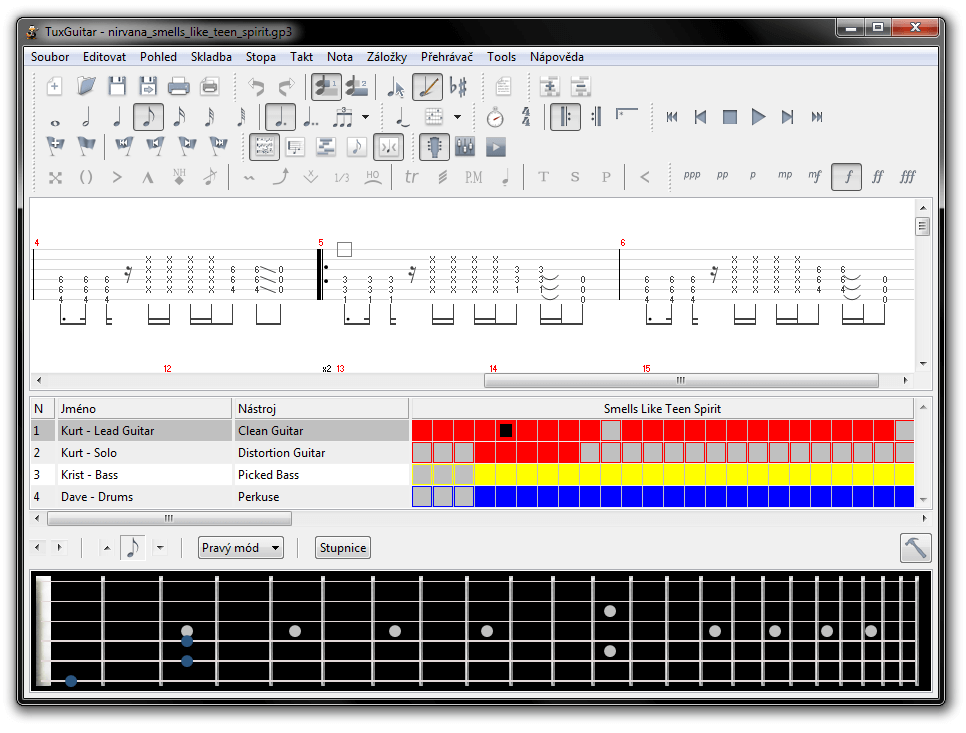Open the tempo metronome icon
Viewport: 966px width, 733px height.
pos(495,117)
